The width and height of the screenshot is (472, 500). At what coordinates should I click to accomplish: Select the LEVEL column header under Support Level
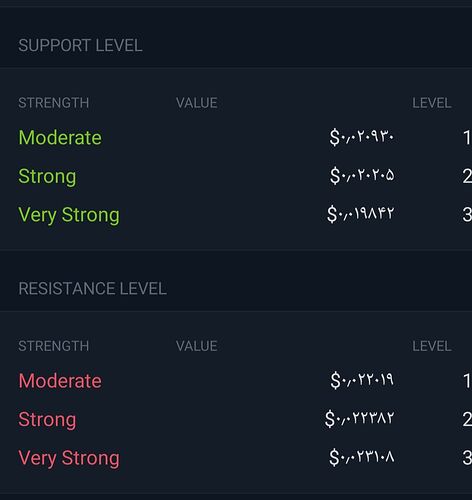pos(432,103)
